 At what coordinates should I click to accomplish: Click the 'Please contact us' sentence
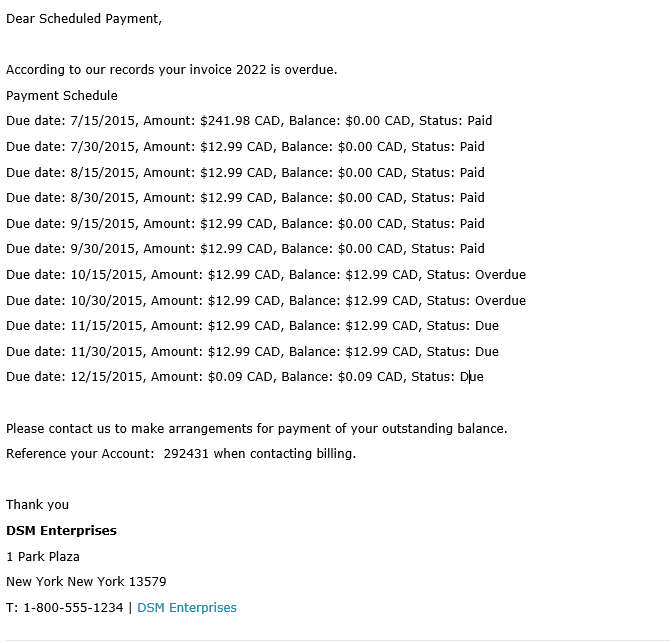point(257,429)
